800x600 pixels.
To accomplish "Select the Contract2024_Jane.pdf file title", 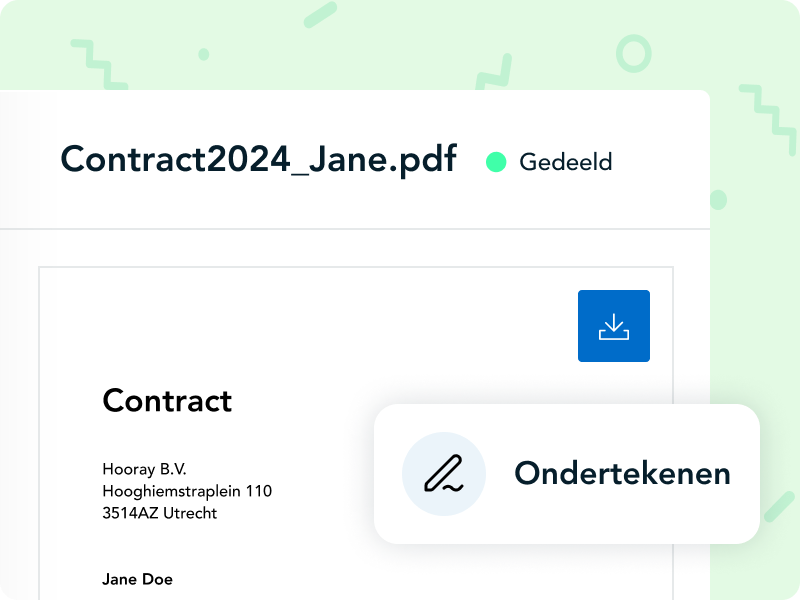I will click(258, 160).
